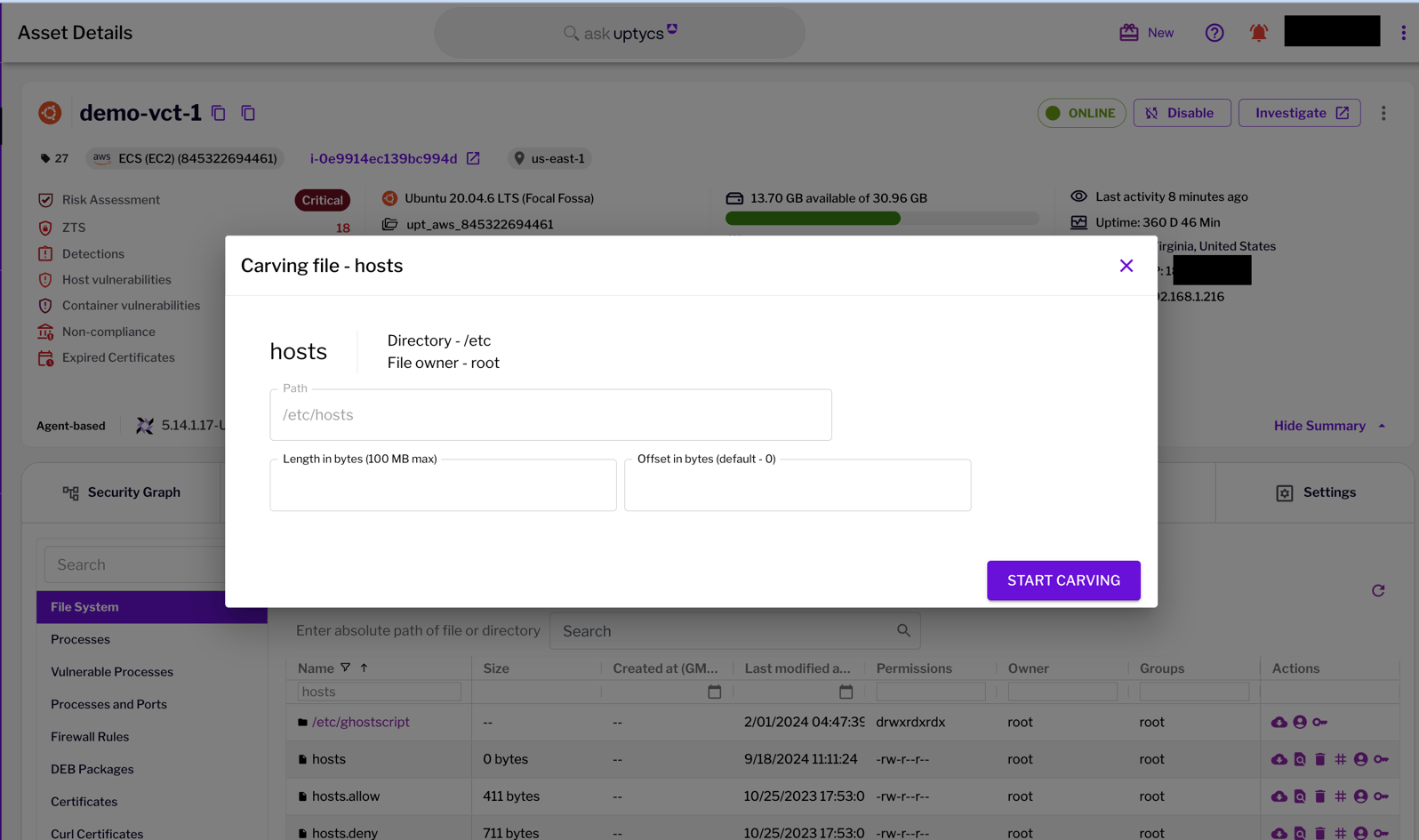The image size is (1419, 840).
Task: Click the START CARVING button
Action: pyautogui.click(x=1062, y=580)
